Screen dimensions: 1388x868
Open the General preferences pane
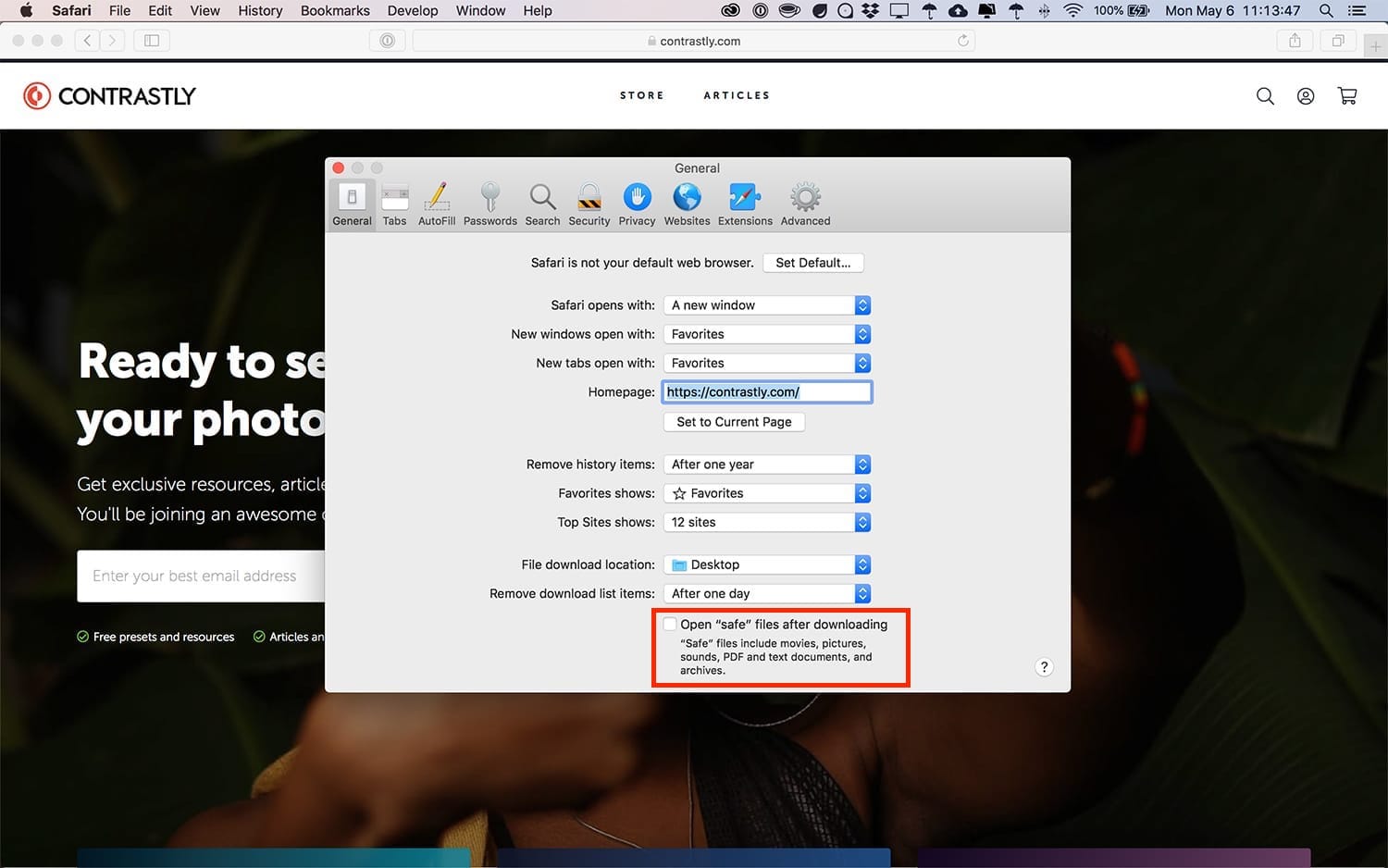pyautogui.click(x=352, y=205)
